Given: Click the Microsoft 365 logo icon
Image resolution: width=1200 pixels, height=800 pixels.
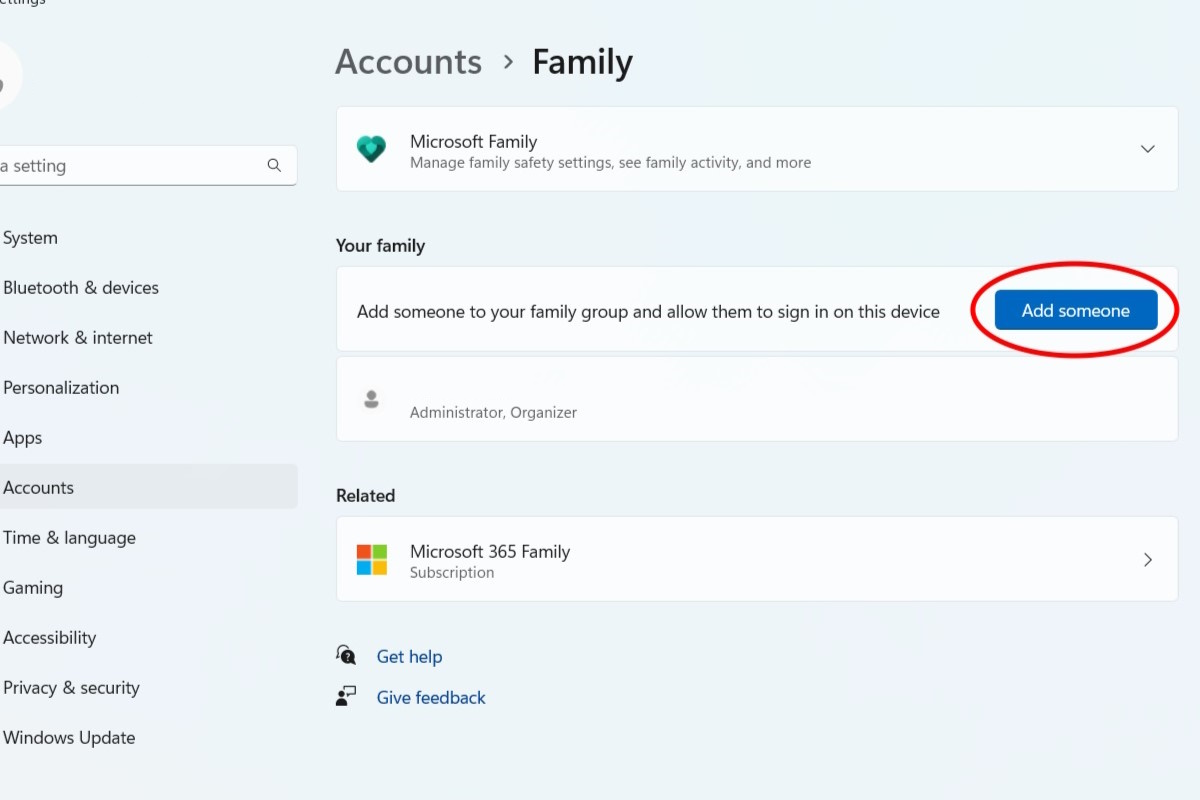Looking at the screenshot, I should pyautogui.click(x=371, y=559).
